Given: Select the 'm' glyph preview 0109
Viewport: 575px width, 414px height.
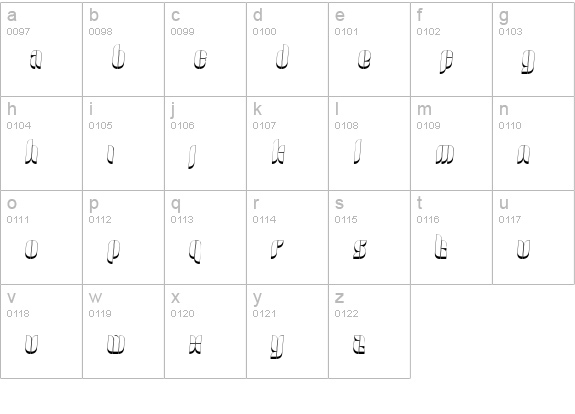Looking at the screenshot, I should coord(445,154).
